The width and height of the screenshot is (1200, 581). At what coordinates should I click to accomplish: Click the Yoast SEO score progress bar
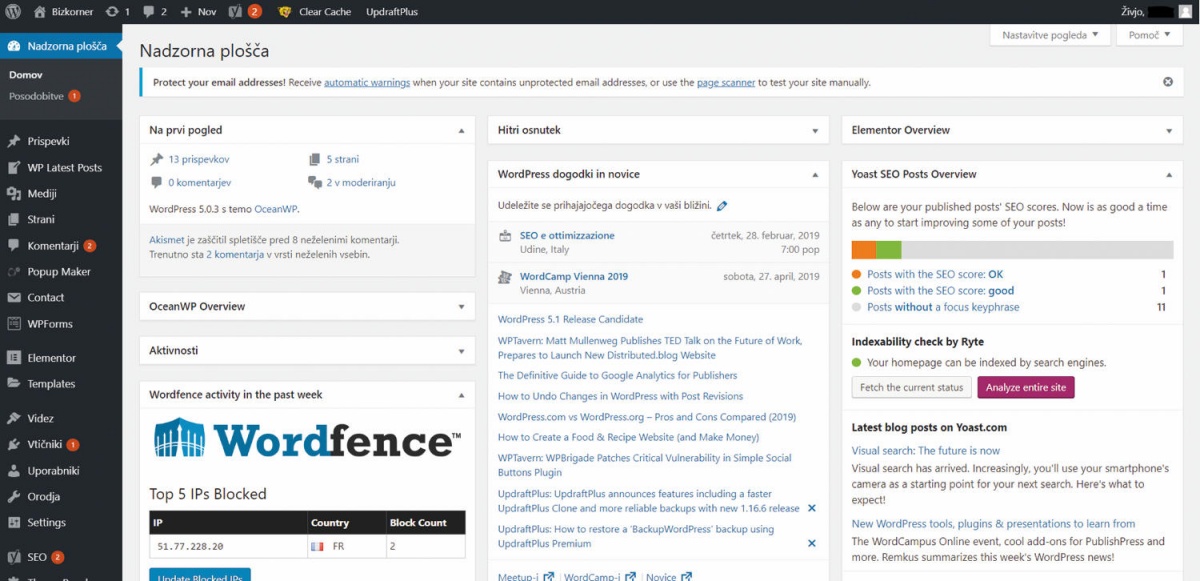(1012, 250)
